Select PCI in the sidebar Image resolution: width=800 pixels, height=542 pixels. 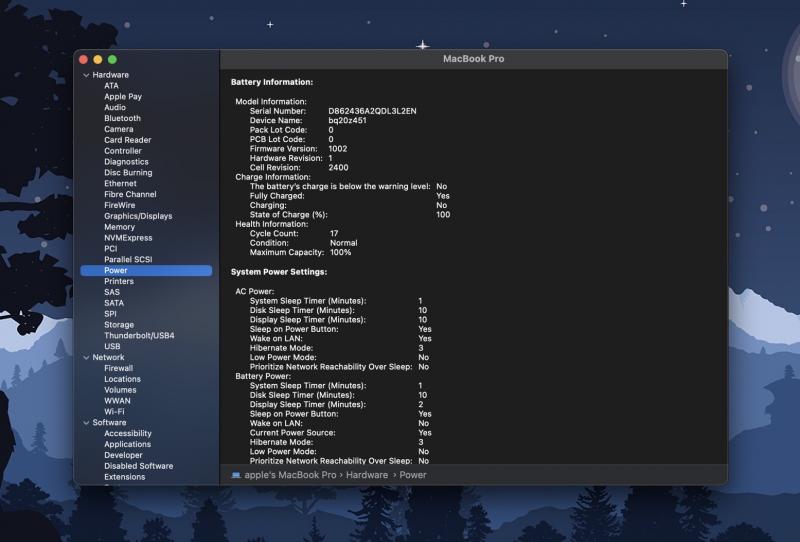point(111,249)
